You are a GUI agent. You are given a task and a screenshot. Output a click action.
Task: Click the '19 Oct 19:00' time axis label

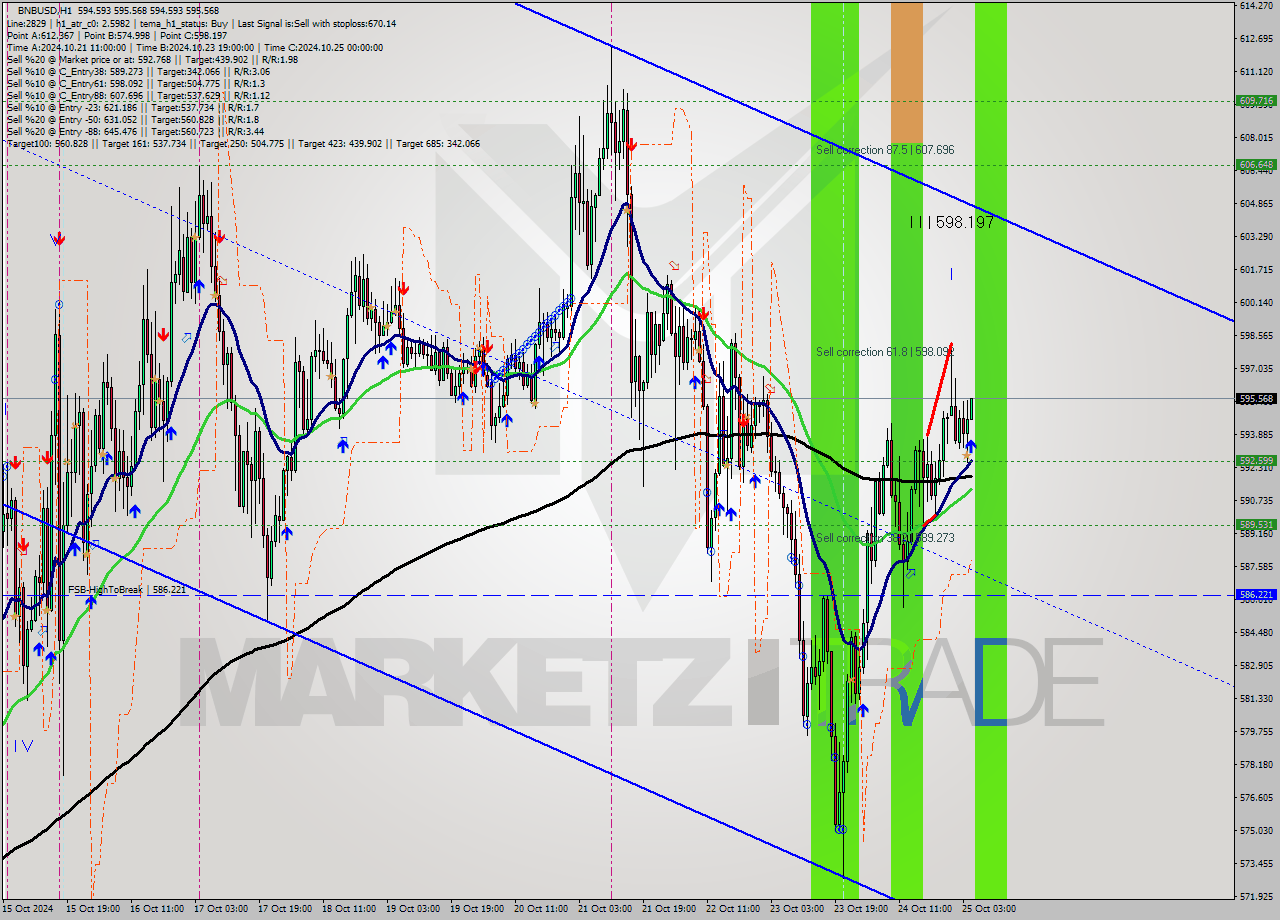pyautogui.click(x=476, y=909)
